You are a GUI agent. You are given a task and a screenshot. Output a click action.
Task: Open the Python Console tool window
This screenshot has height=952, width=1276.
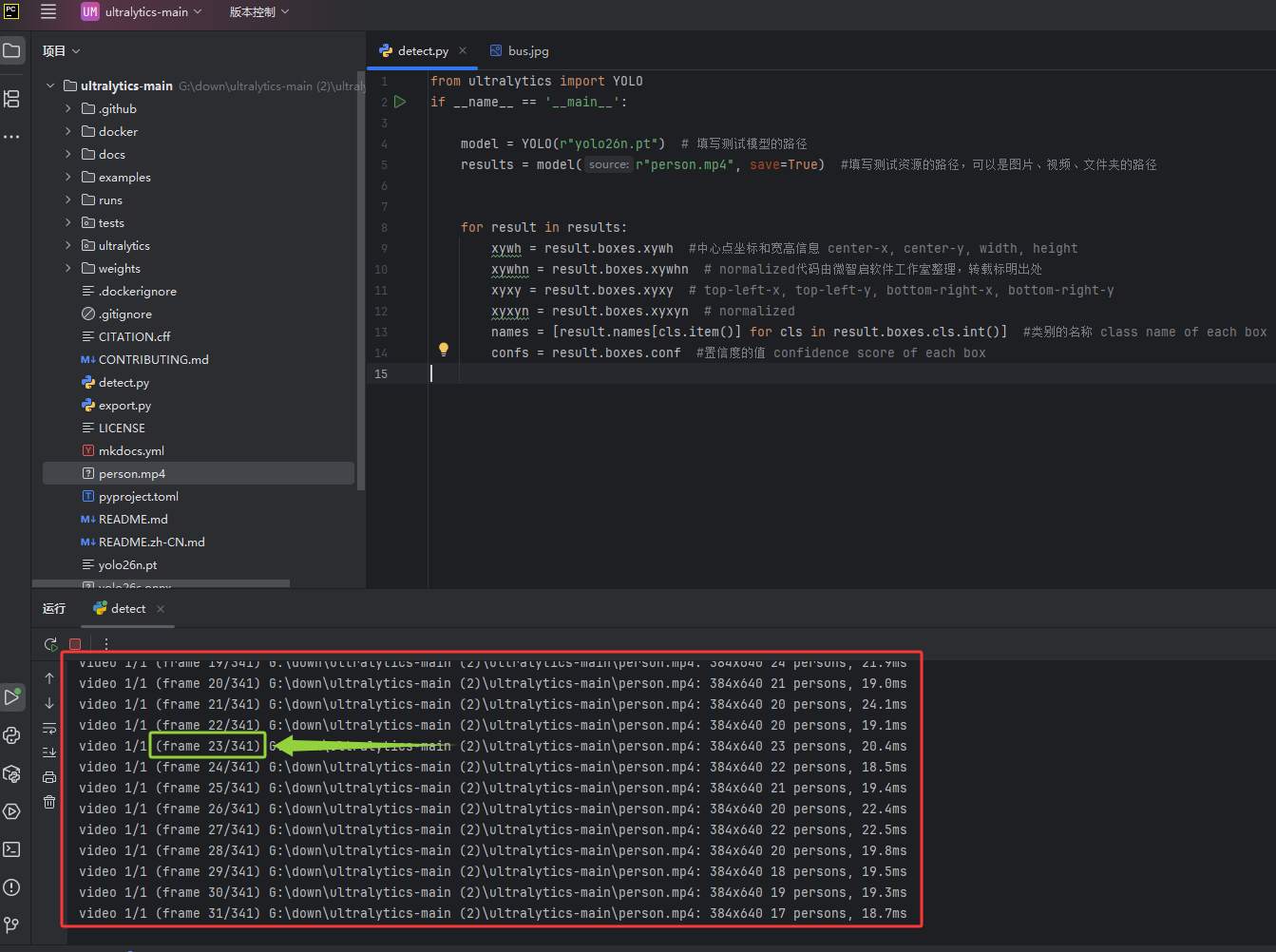click(11, 735)
